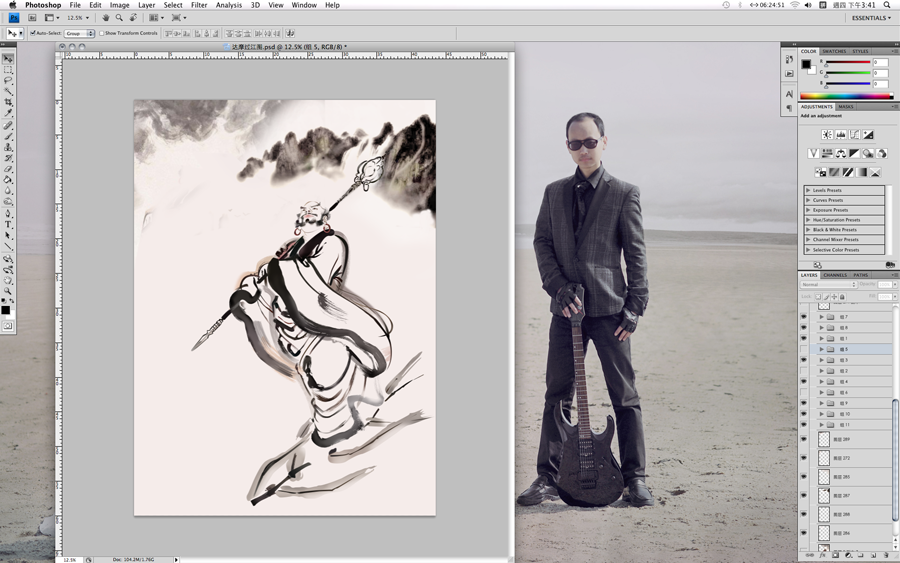
Task: Toggle the Auto-Select checkbox
Action: click(x=33, y=33)
